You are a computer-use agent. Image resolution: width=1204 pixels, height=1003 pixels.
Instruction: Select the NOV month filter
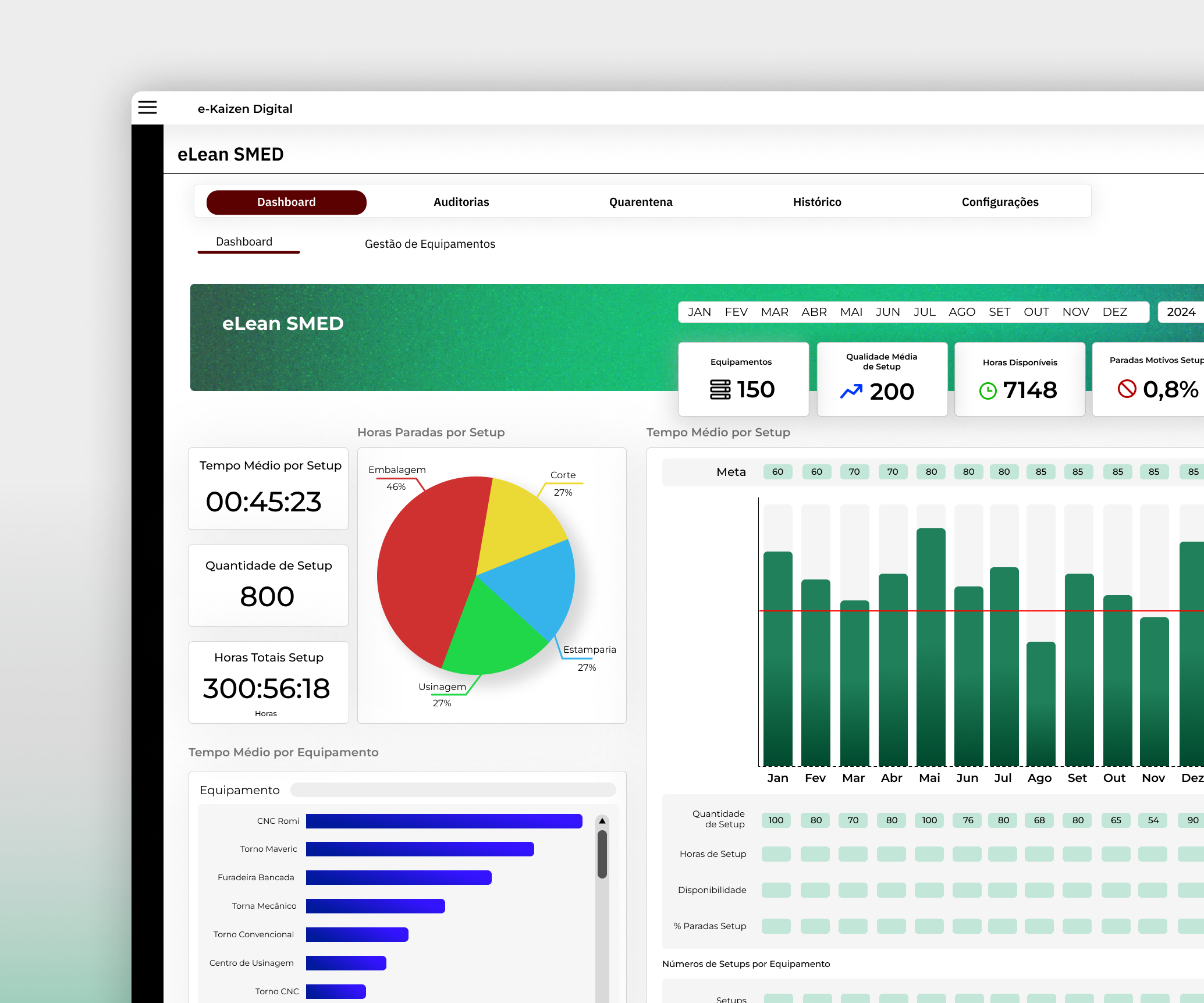pyautogui.click(x=1075, y=312)
